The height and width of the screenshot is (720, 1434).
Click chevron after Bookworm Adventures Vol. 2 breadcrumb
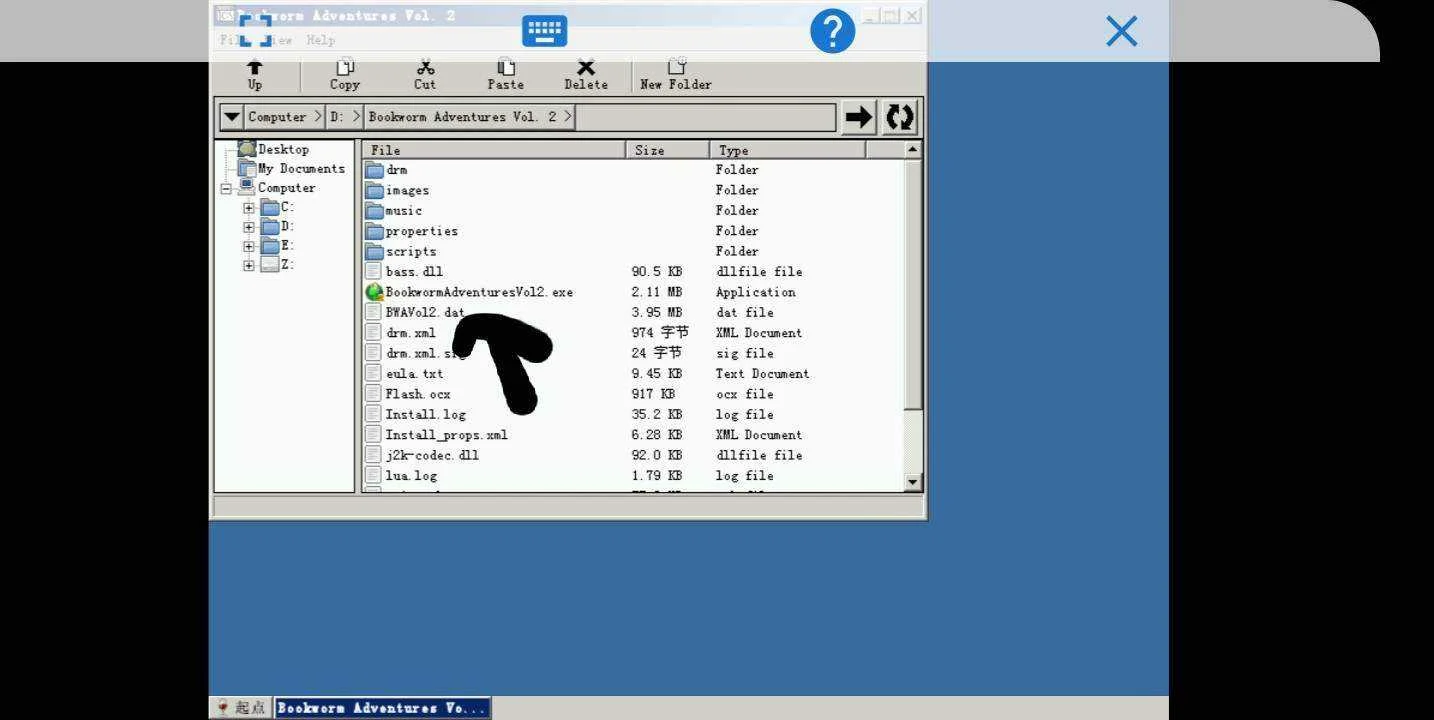pos(568,117)
